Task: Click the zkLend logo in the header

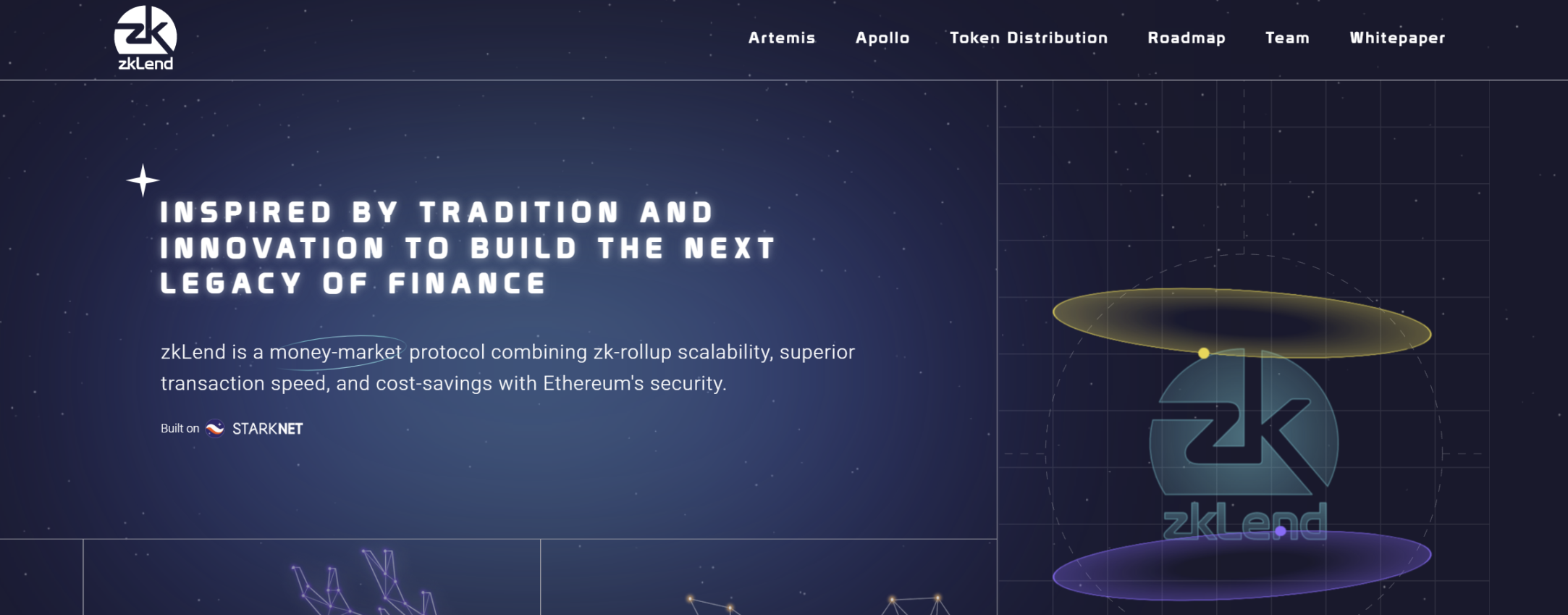Action: coord(146,38)
